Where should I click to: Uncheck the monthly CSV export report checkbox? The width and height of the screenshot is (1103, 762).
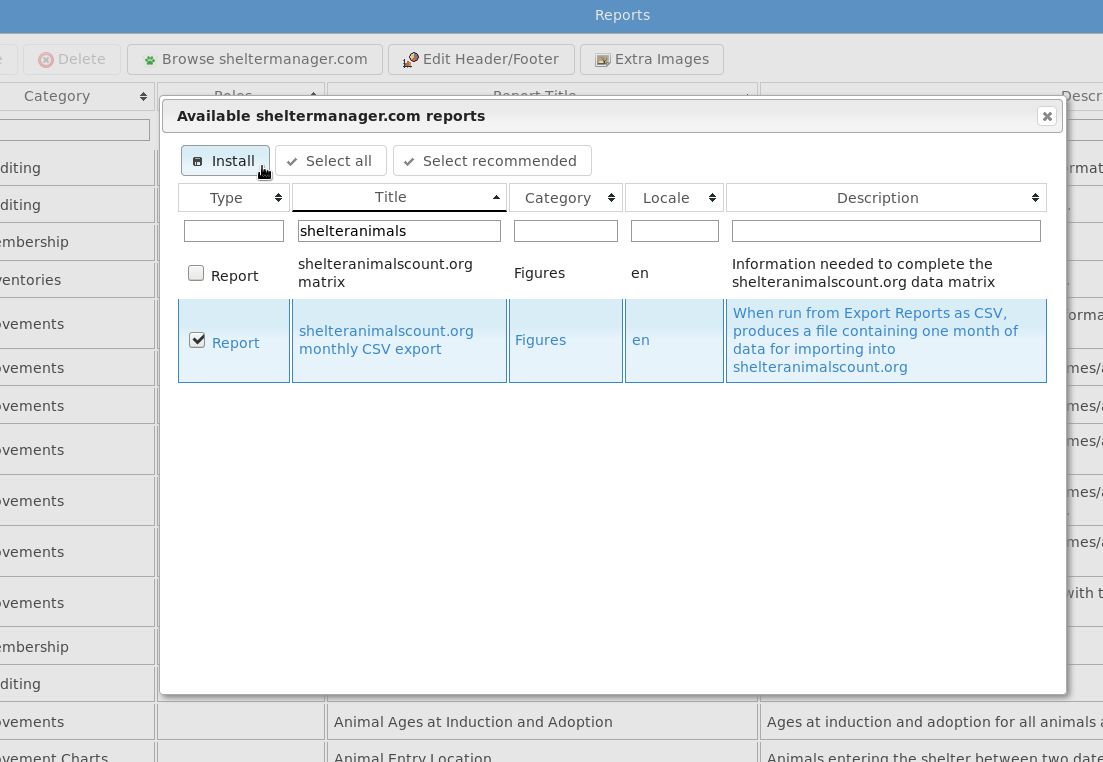coord(197,340)
